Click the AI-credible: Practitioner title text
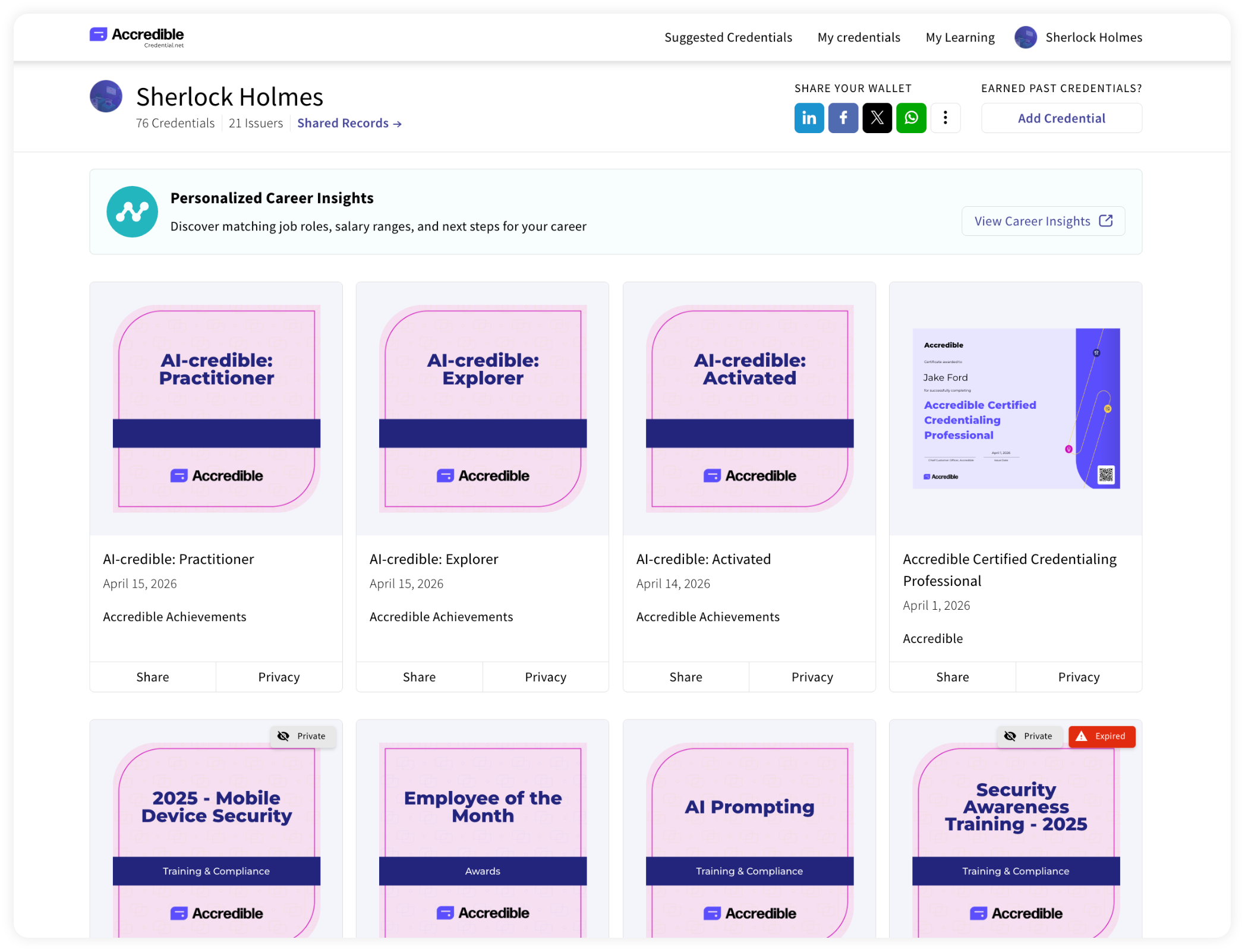This screenshot has height=952, width=1245. (x=178, y=559)
